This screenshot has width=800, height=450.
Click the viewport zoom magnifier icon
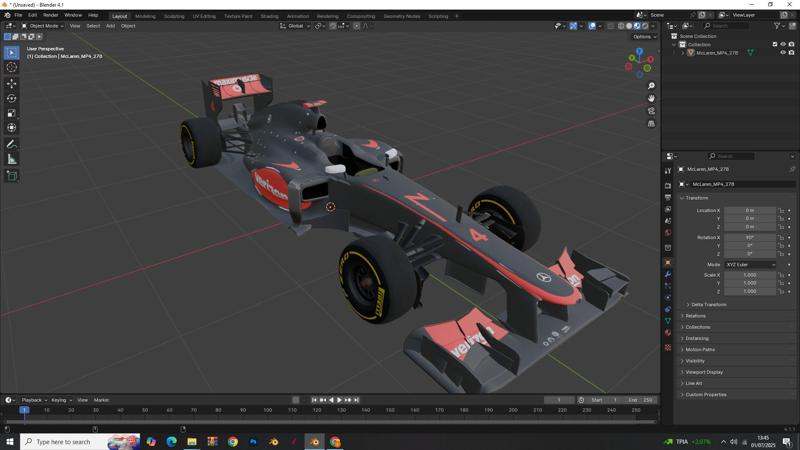[x=651, y=86]
